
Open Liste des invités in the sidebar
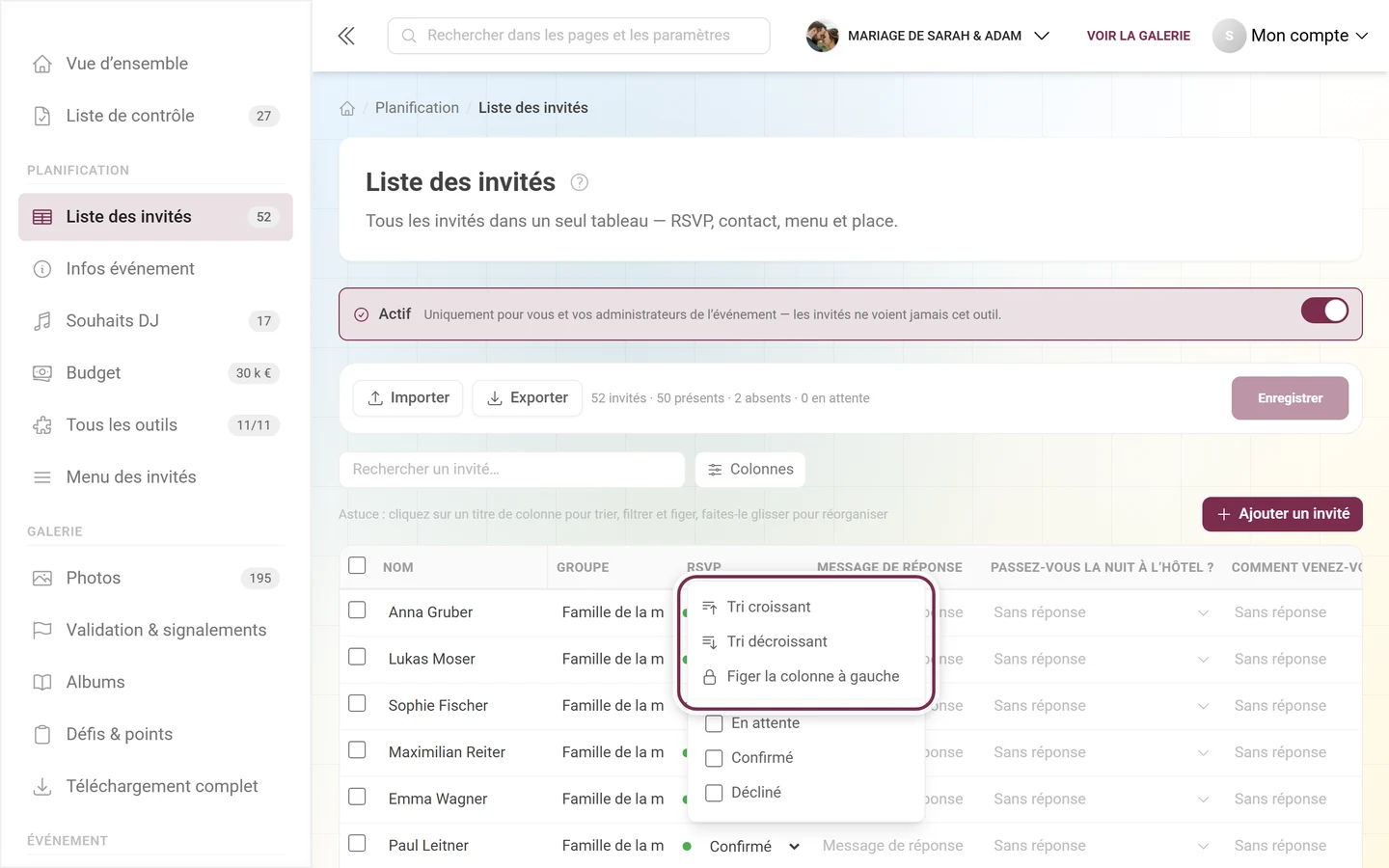click(x=155, y=217)
